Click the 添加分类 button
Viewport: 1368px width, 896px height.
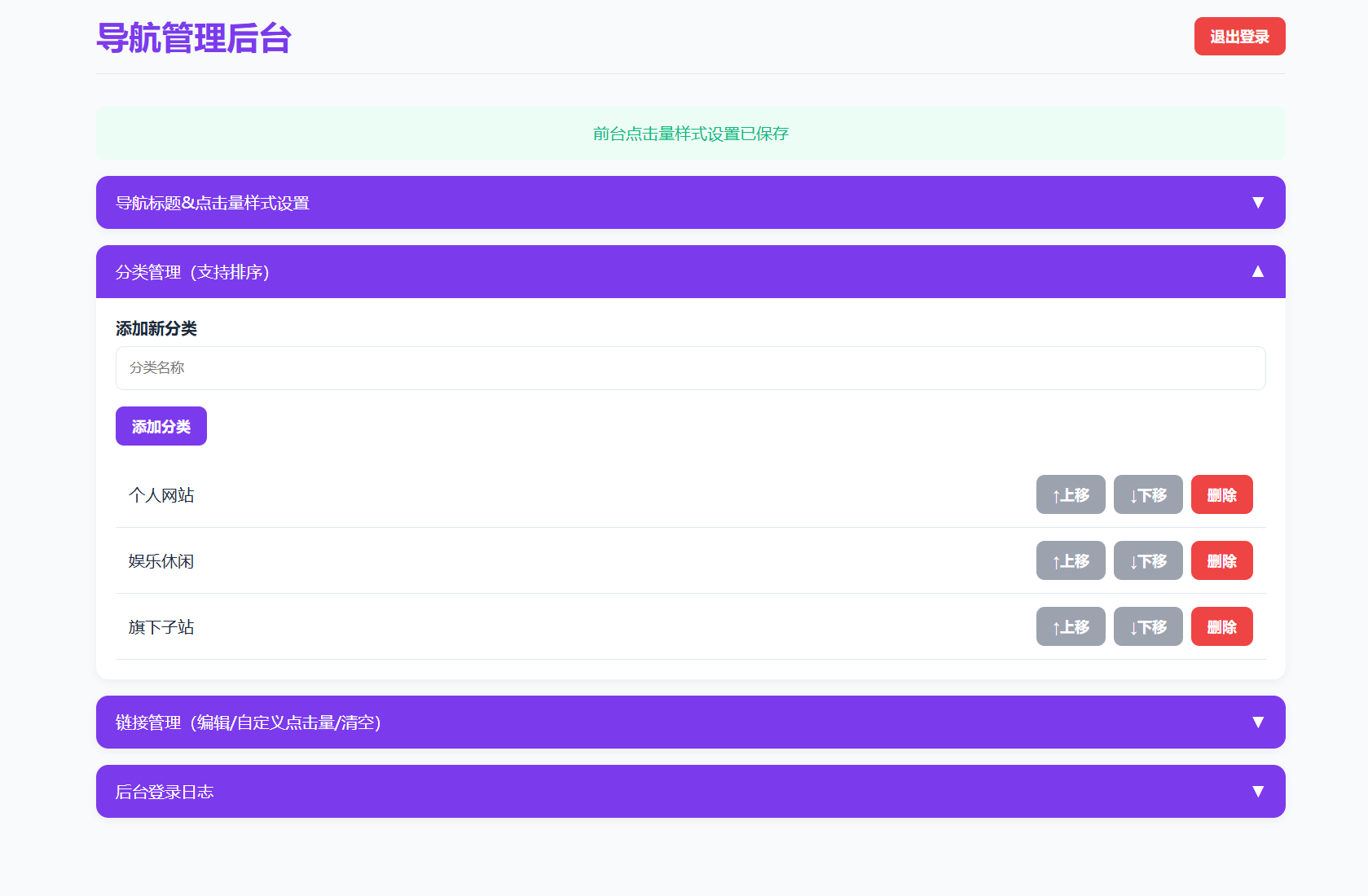tap(161, 425)
